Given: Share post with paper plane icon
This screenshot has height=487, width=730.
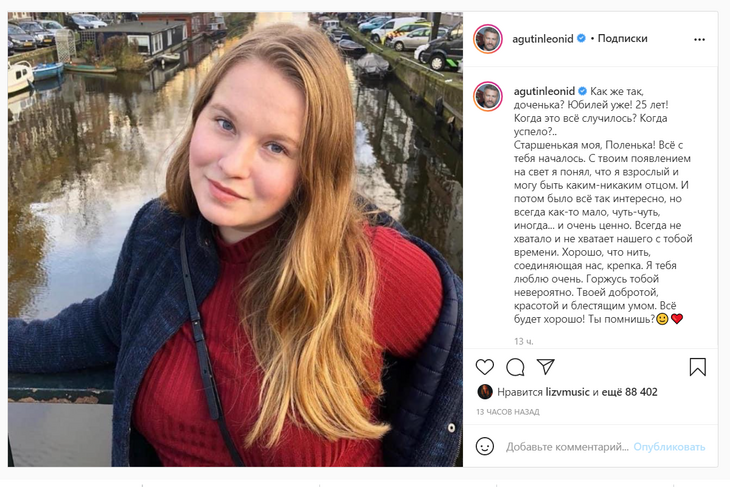Looking at the screenshot, I should (545, 367).
